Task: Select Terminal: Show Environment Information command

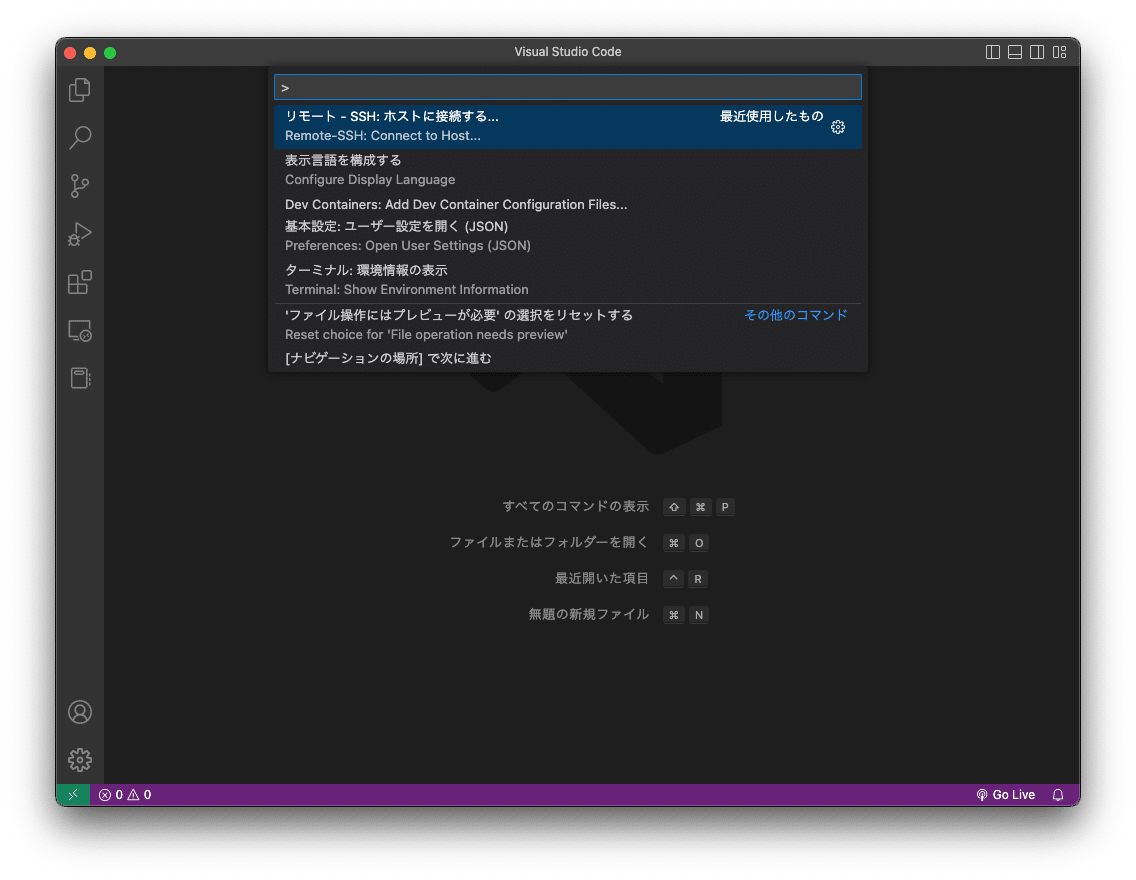Action: [x=568, y=280]
